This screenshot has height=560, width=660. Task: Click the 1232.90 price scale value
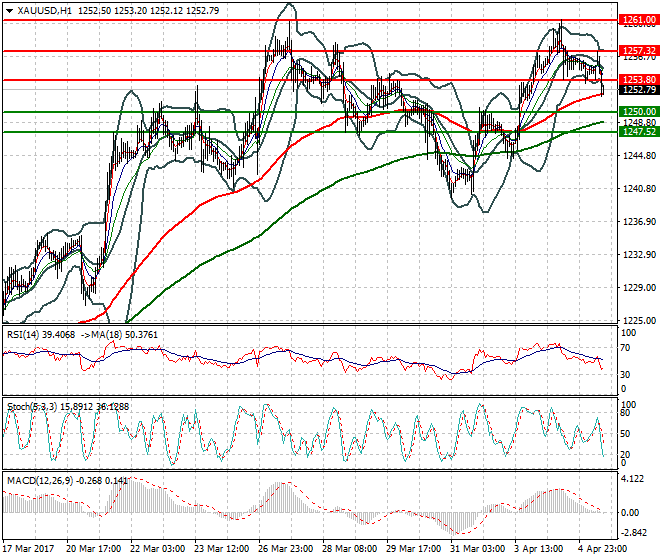point(639,255)
